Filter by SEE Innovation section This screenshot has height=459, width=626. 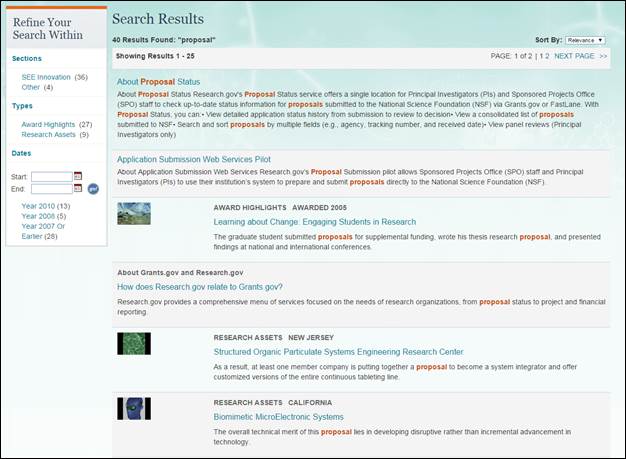(47, 76)
